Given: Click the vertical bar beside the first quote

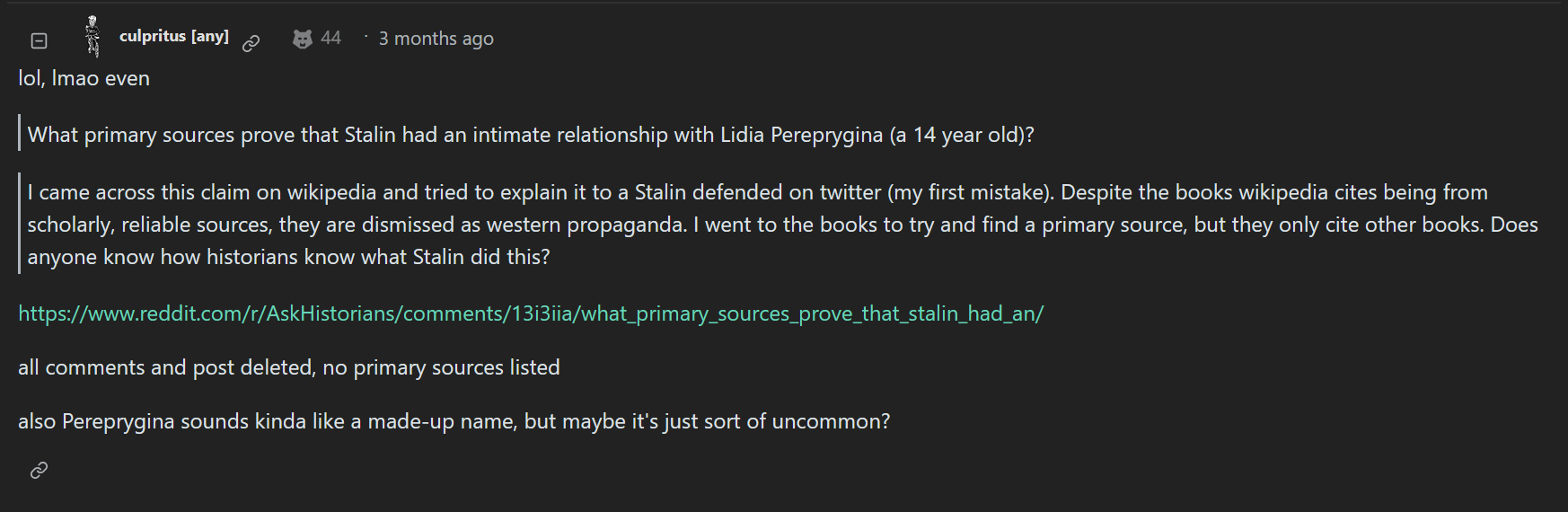Looking at the screenshot, I should tap(20, 134).
